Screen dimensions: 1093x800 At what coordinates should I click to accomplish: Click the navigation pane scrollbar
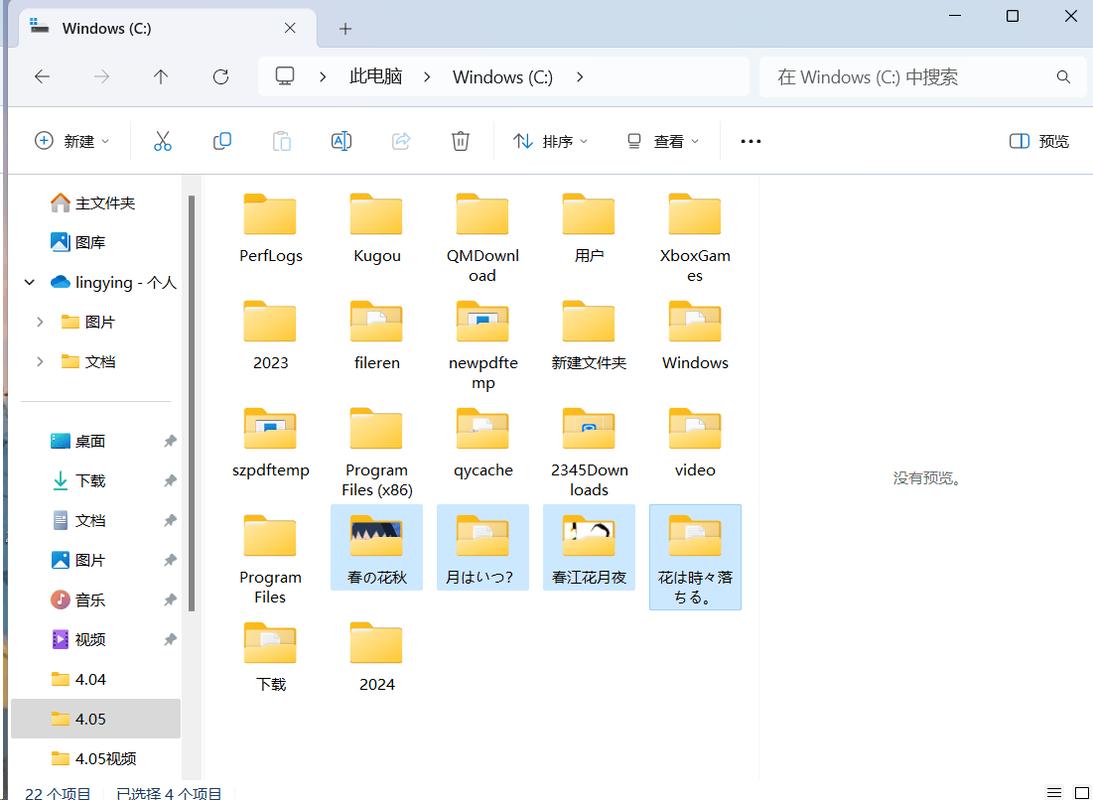tap(191, 404)
